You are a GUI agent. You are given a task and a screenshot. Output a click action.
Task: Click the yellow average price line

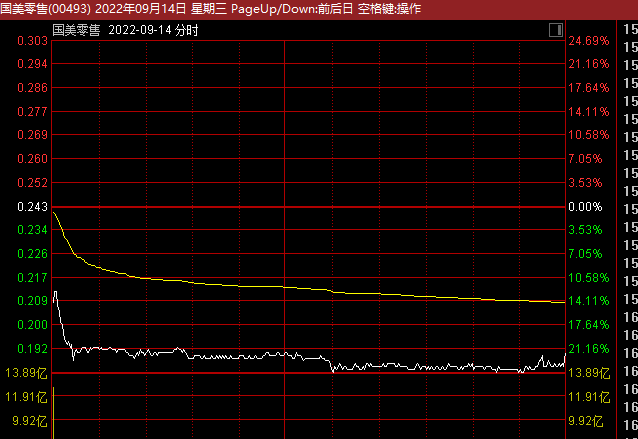click(x=200, y=283)
